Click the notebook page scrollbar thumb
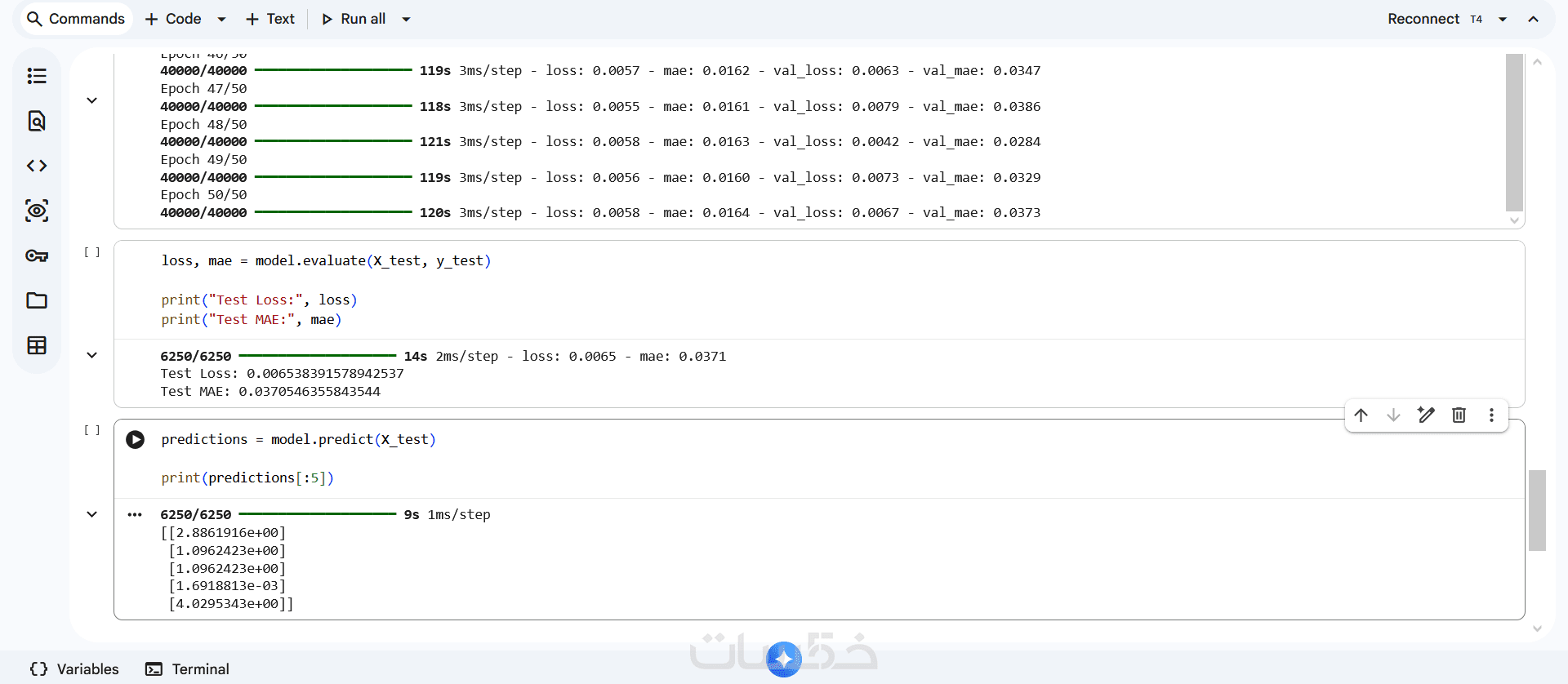This screenshot has width=1568, height=684. pyautogui.click(x=1537, y=510)
